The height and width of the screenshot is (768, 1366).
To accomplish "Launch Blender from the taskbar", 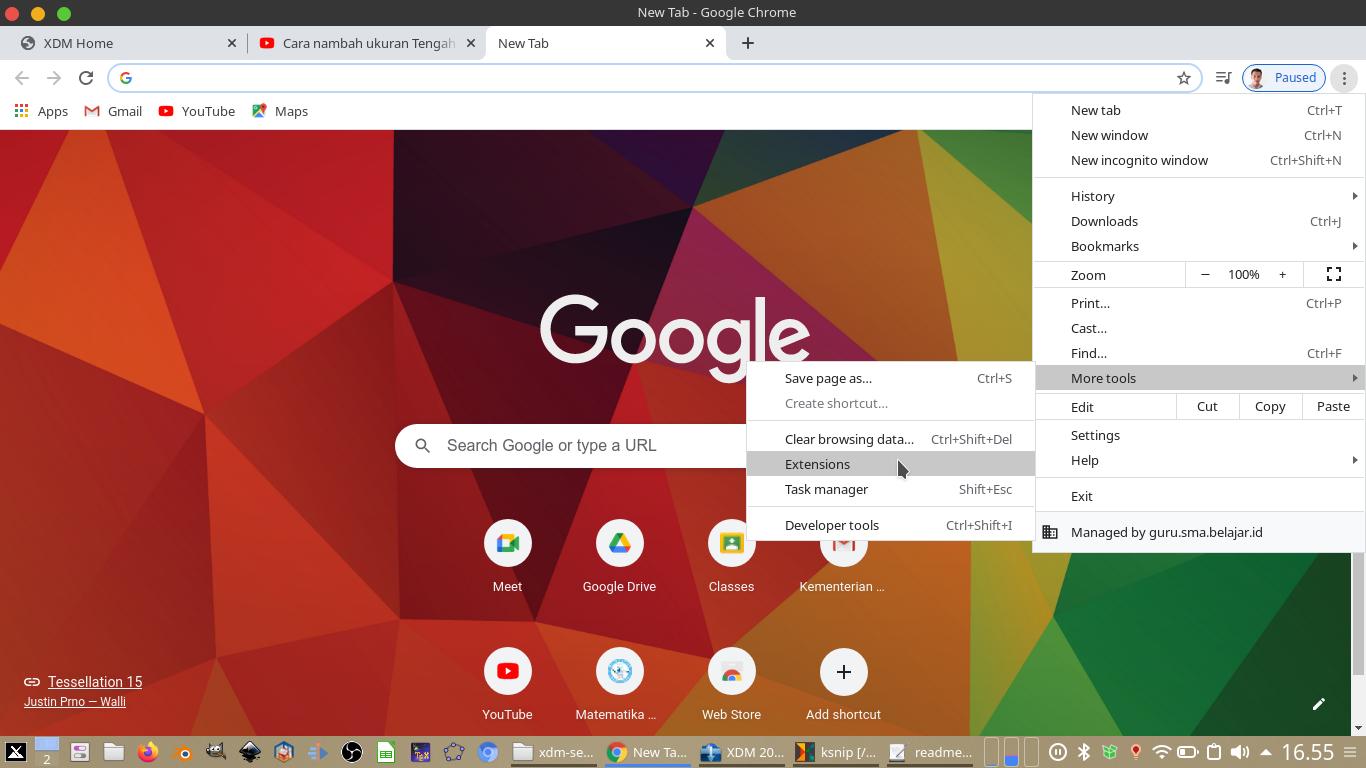I will pyautogui.click(x=182, y=752).
